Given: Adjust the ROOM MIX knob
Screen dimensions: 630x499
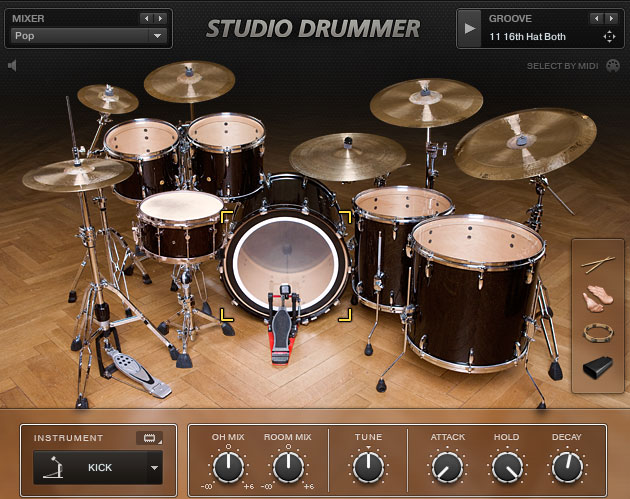Looking at the screenshot, I should 288,467.
